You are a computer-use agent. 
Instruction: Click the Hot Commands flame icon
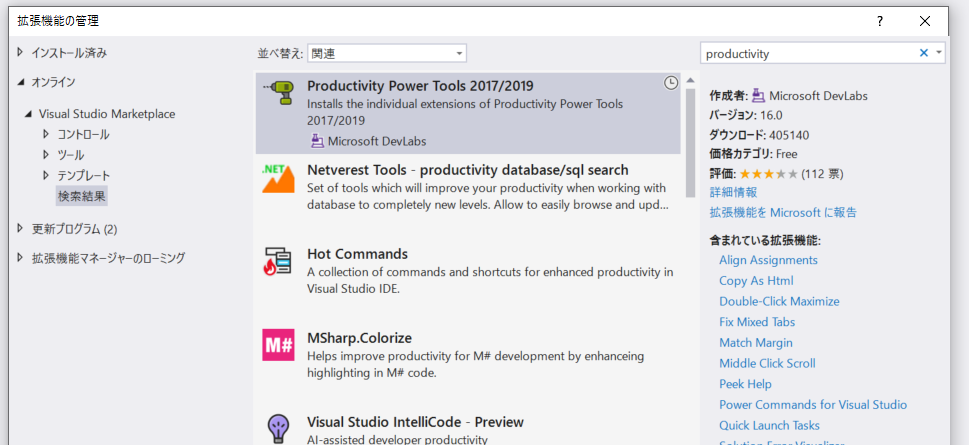coord(277,262)
